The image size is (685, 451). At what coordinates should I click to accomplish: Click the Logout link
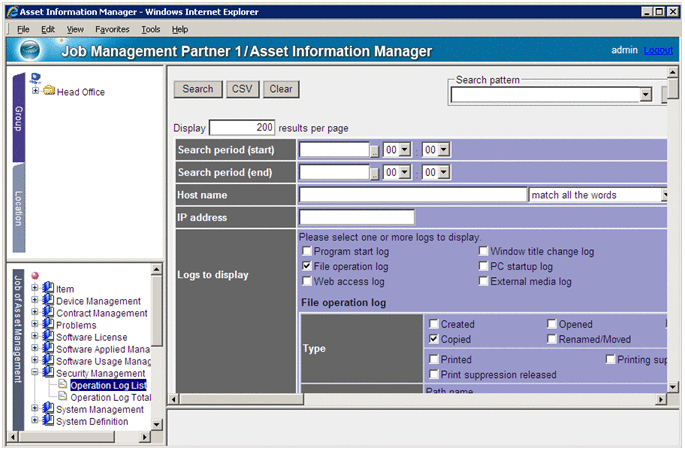(x=658, y=50)
